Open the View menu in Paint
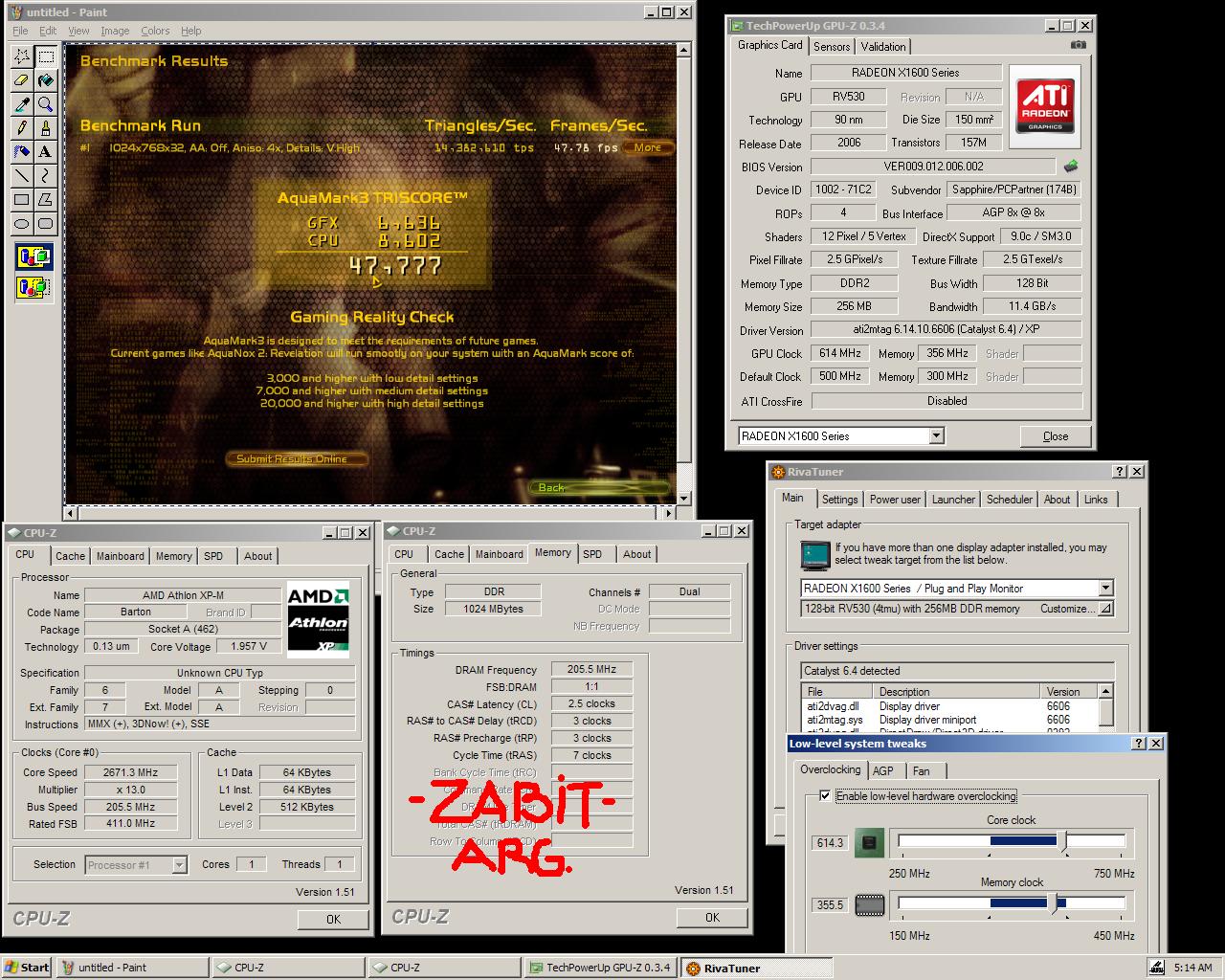The height and width of the screenshot is (980, 1225). click(78, 31)
